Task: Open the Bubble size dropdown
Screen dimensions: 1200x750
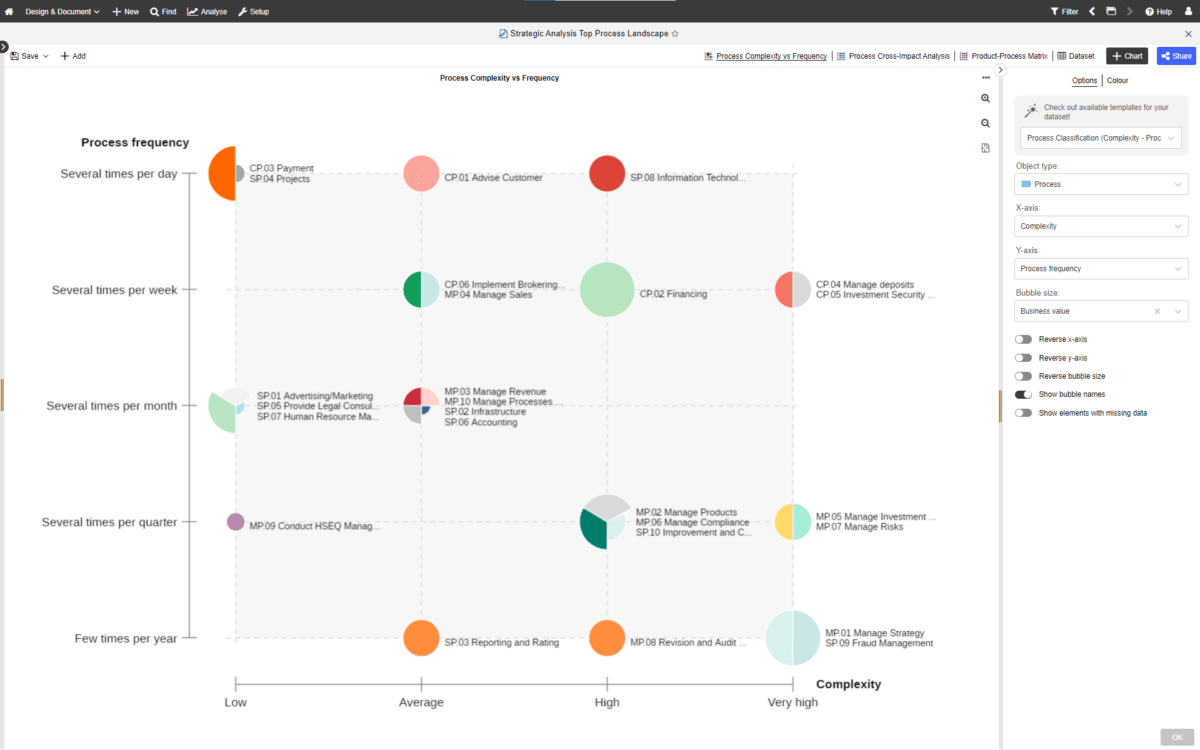Action: point(1101,311)
